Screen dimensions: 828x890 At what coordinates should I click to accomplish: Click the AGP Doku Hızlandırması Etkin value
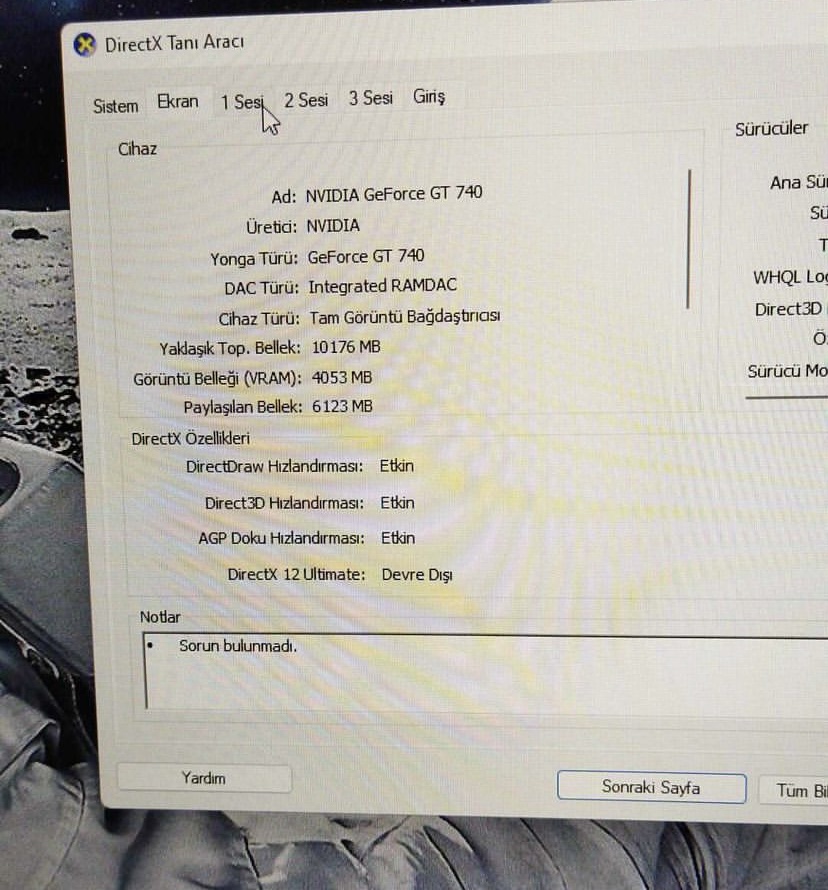pyautogui.click(x=398, y=538)
